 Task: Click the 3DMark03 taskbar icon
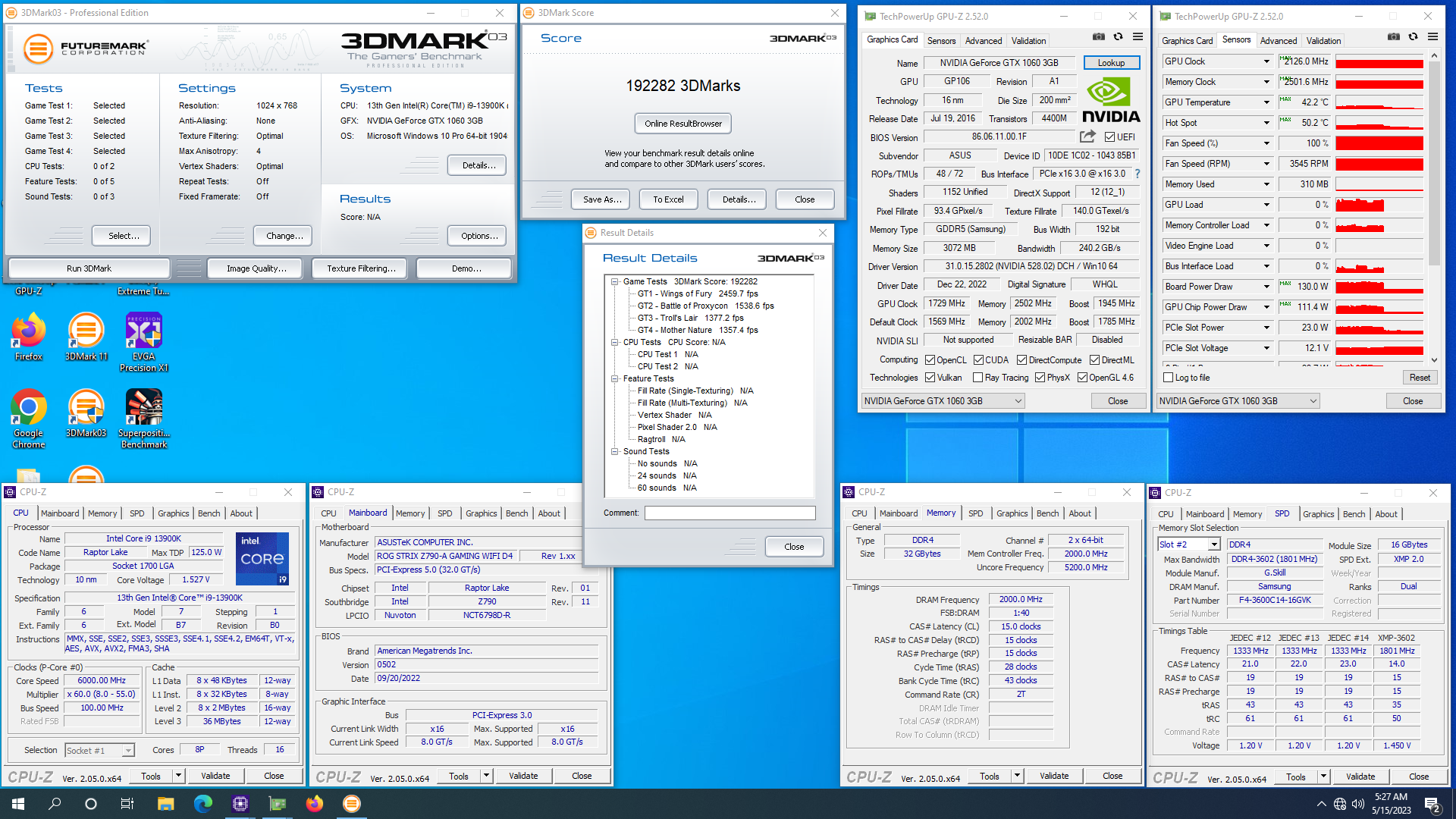351,804
